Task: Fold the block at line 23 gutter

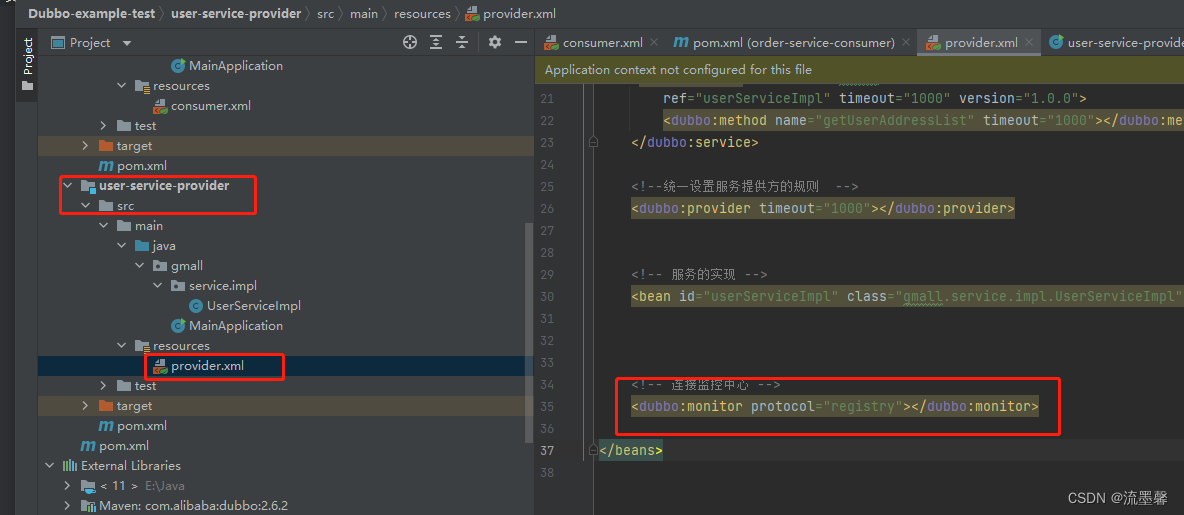Action: (594, 142)
